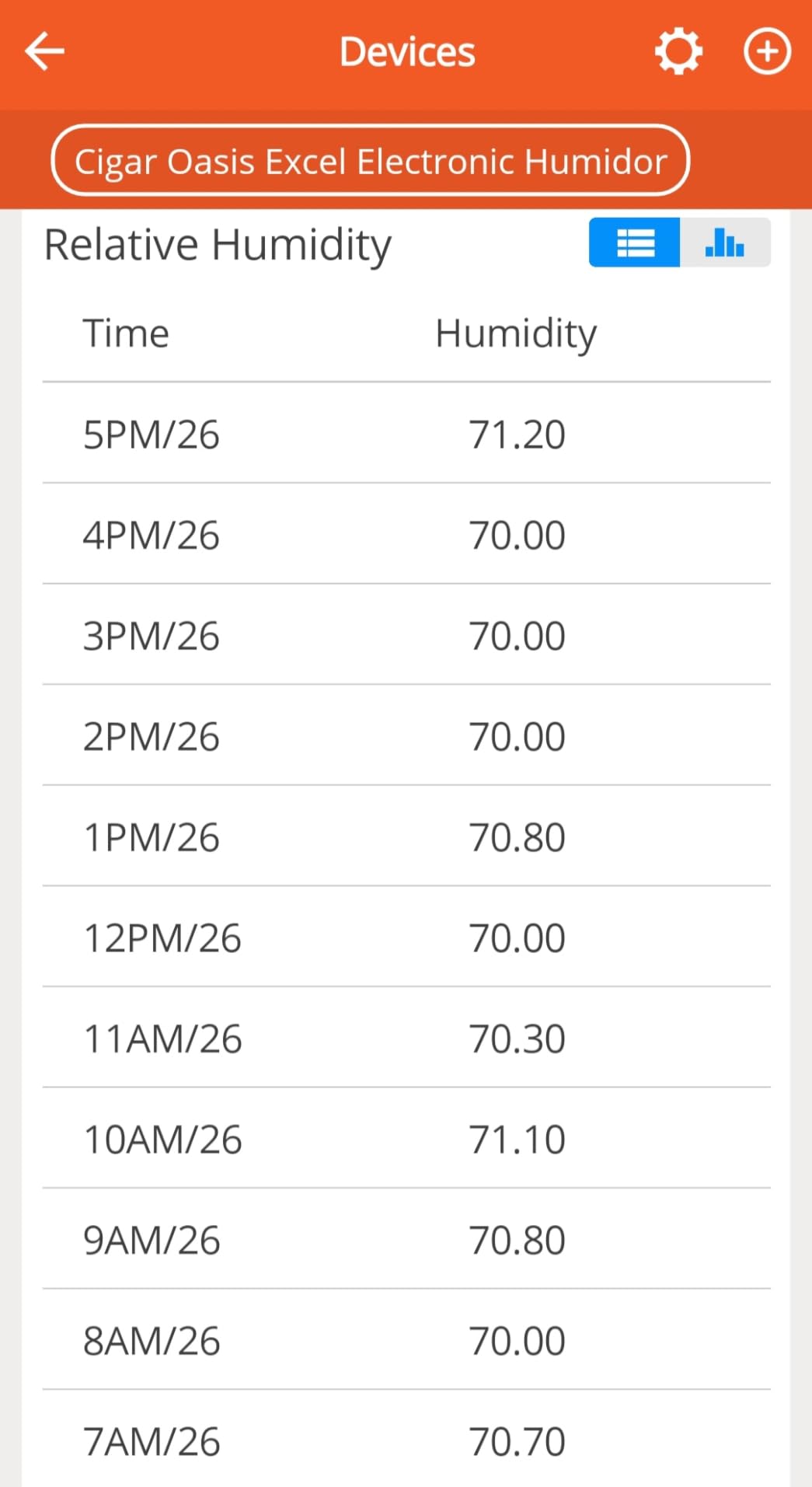Image resolution: width=812 pixels, height=1487 pixels.
Task: Select the 7AM/26 reading of 70.70
Action: tap(517, 1441)
